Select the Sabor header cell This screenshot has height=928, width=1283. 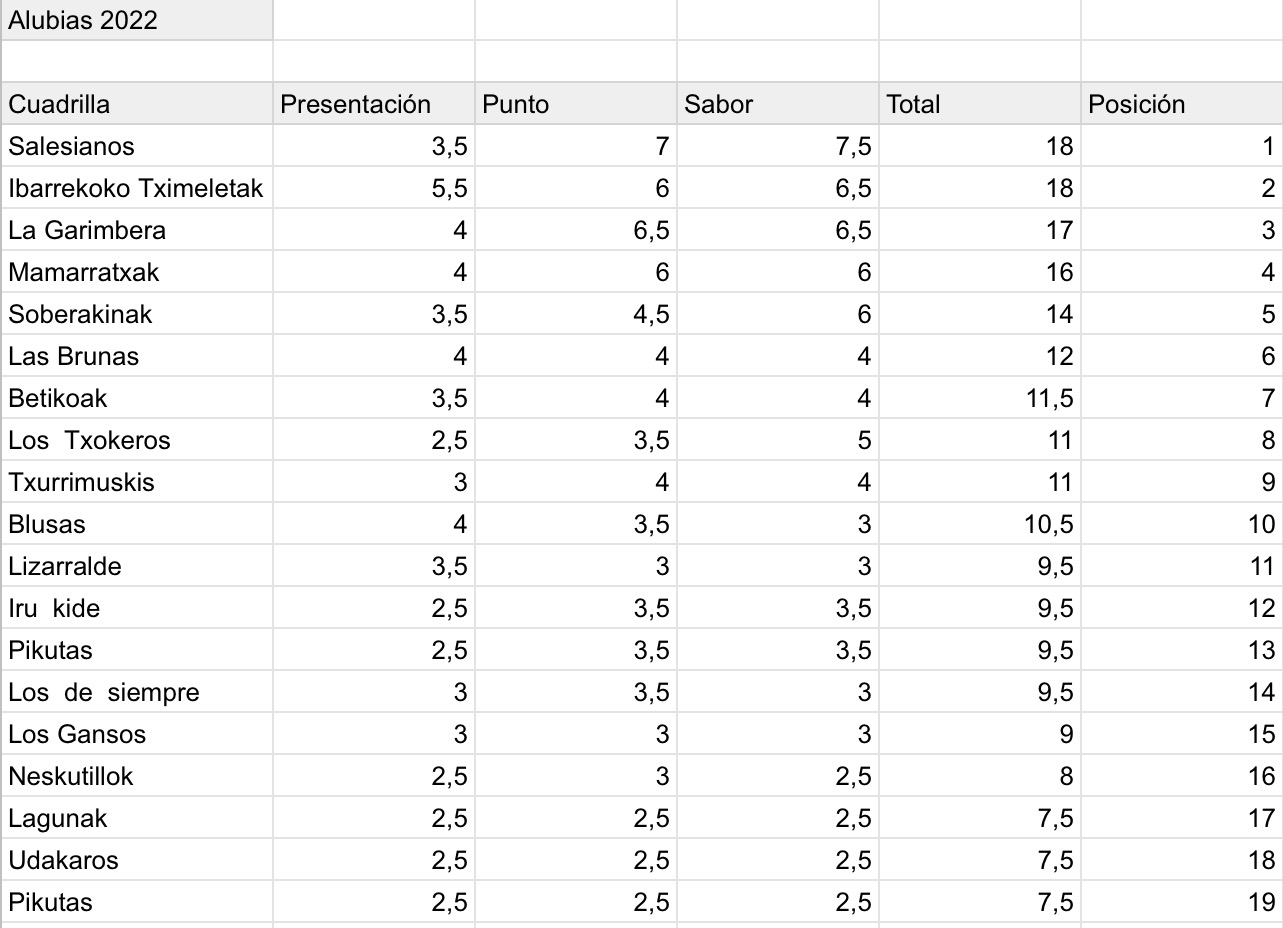pos(778,104)
